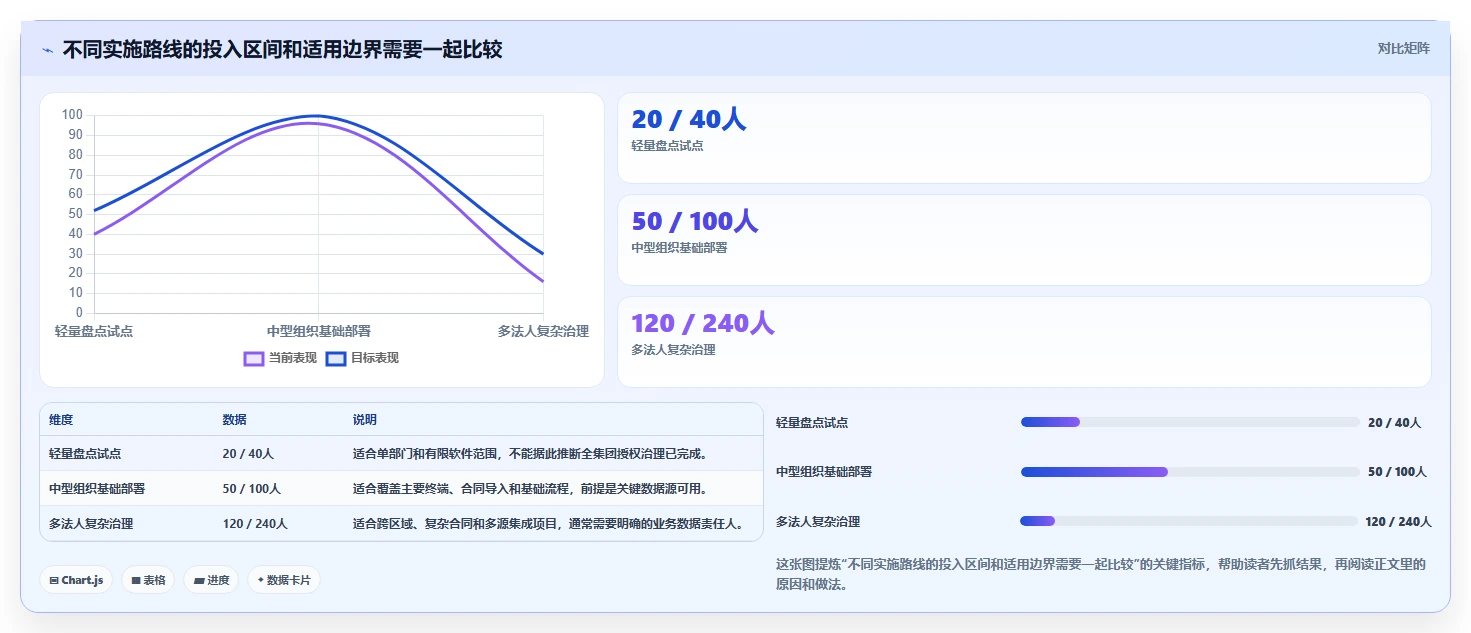Click progress value 120 / 240人 at right
This screenshot has height=633, width=1471.
1398,522
